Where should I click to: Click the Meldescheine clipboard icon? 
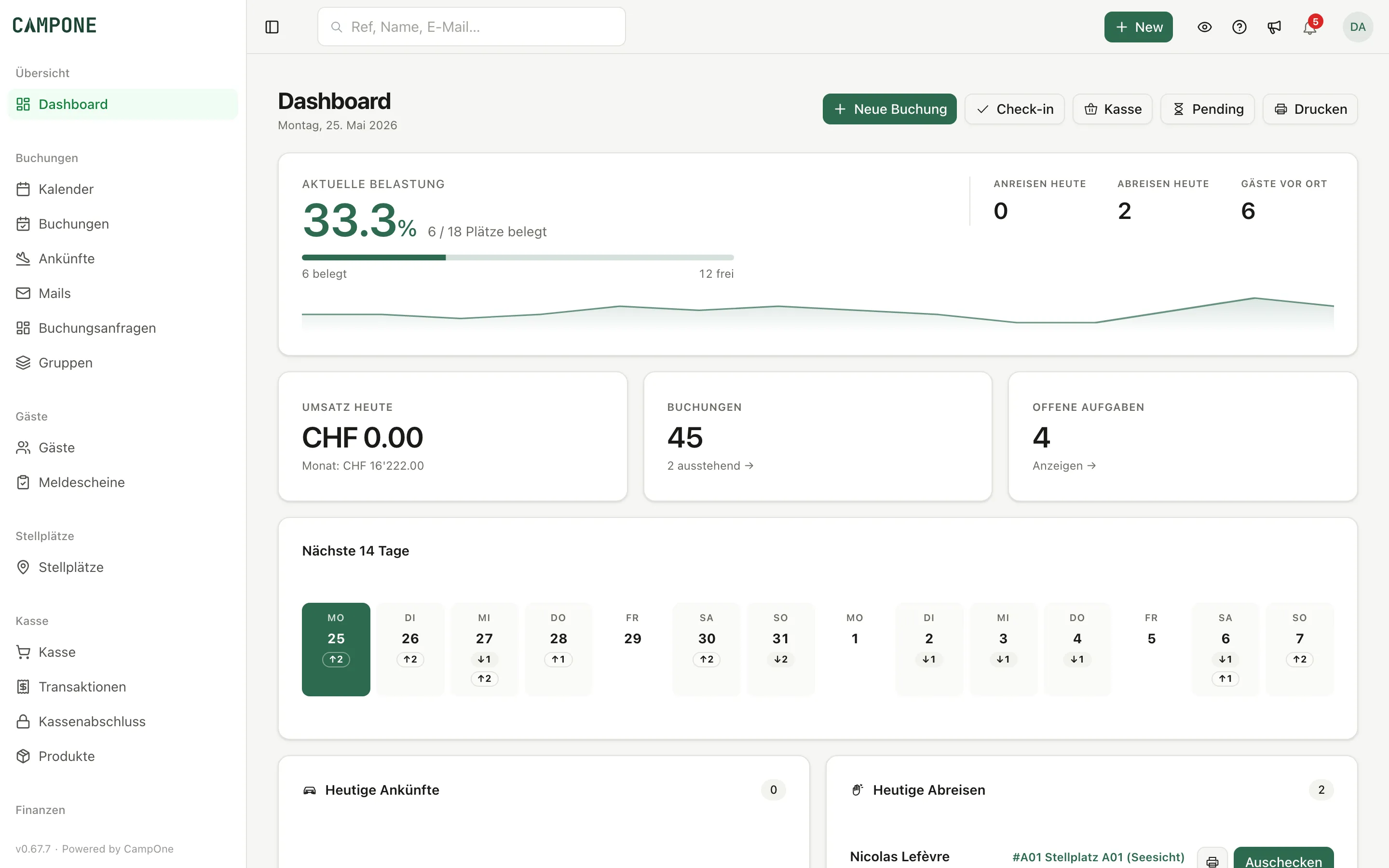pyautogui.click(x=23, y=482)
